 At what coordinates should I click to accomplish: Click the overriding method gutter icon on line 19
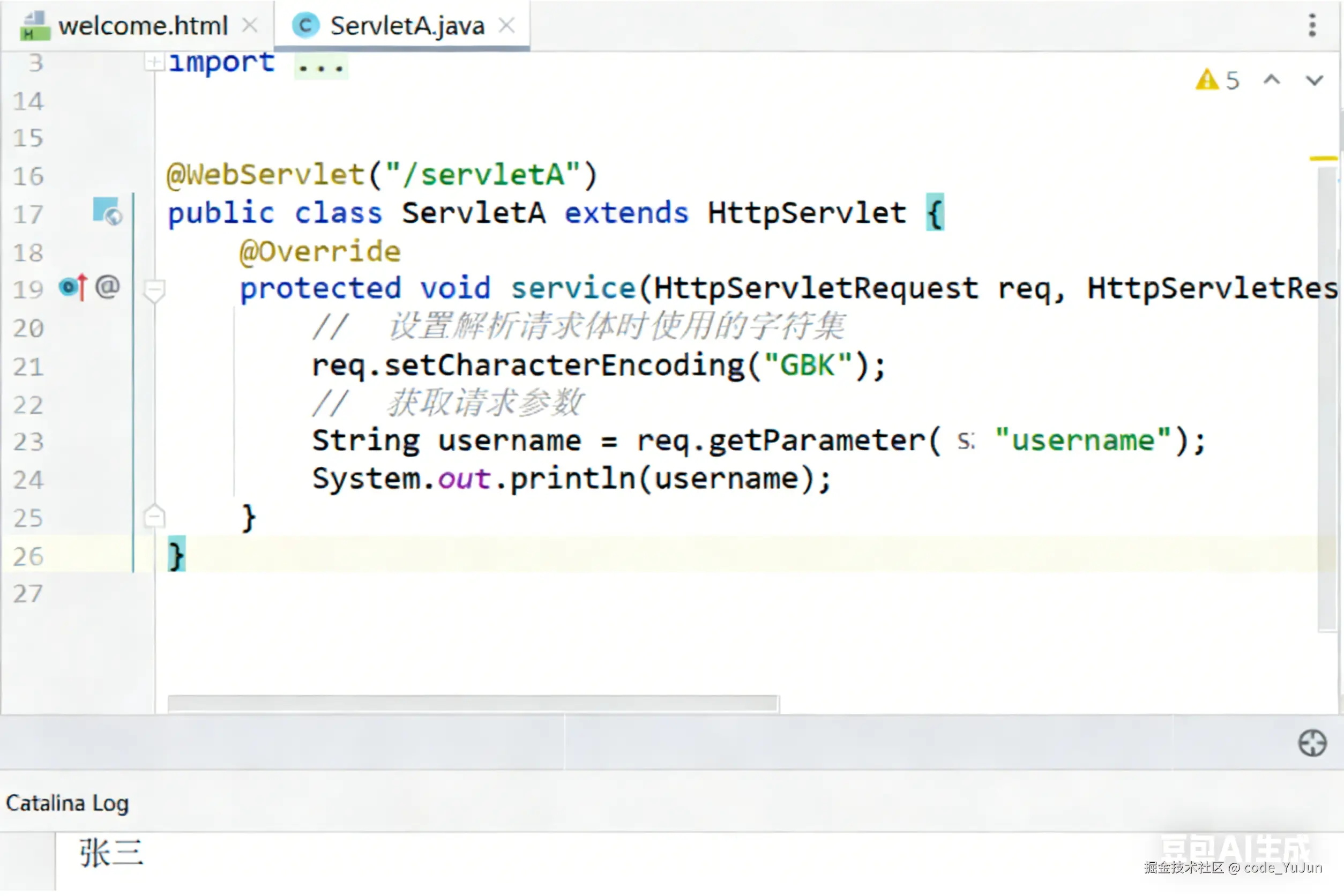point(73,287)
